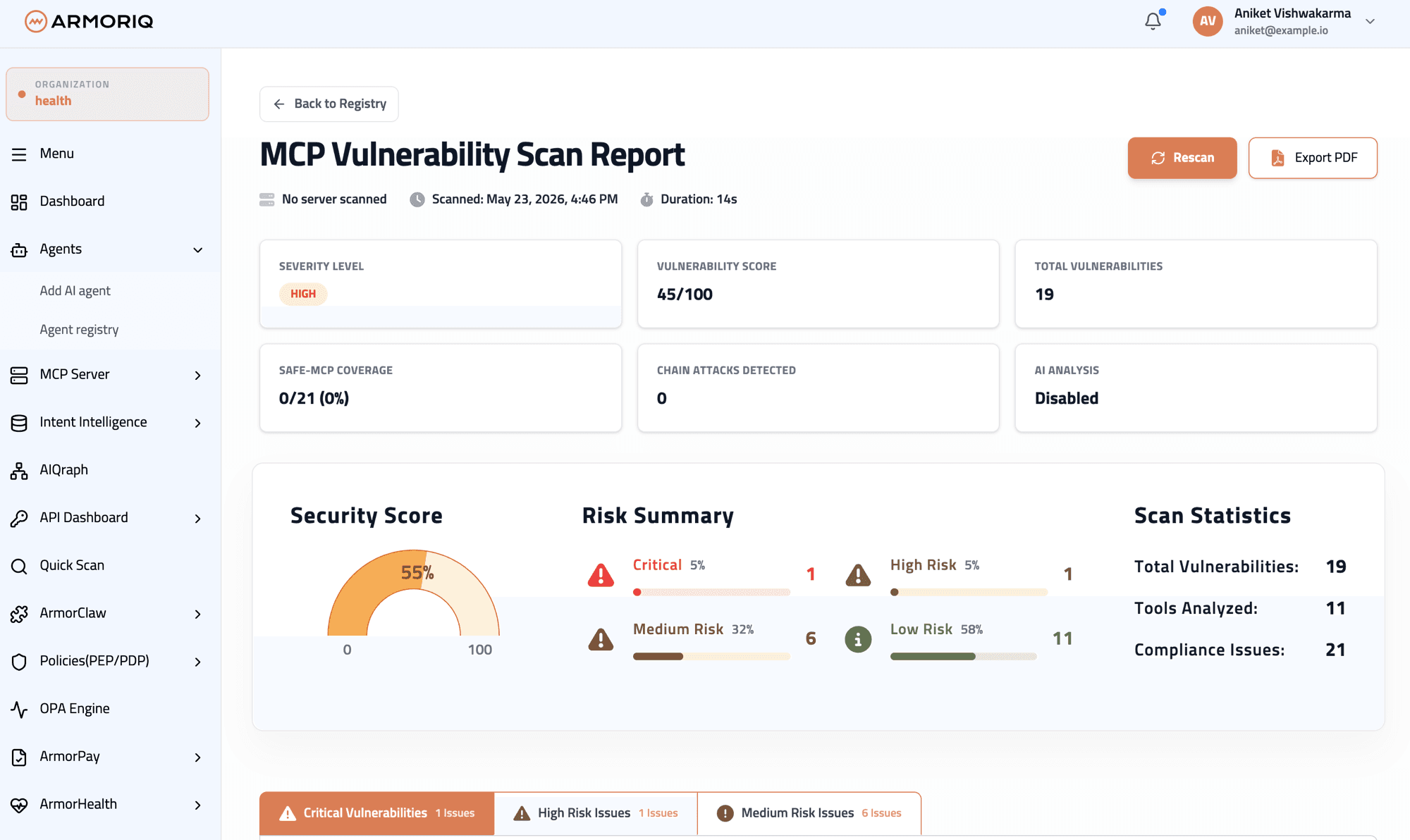Click the clock icon beside Scanned date
The height and width of the screenshot is (840, 1410).
pyautogui.click(x=417, y=200)
